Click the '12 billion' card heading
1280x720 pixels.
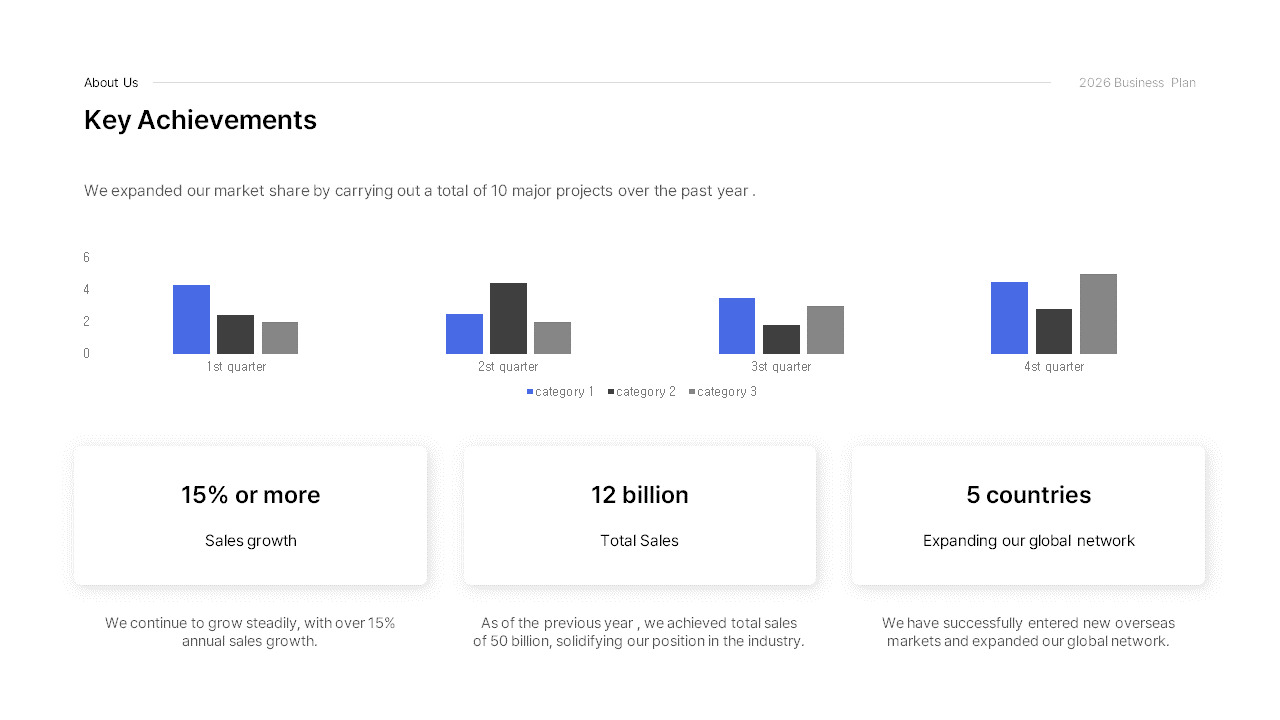click(x=640, y=495)
